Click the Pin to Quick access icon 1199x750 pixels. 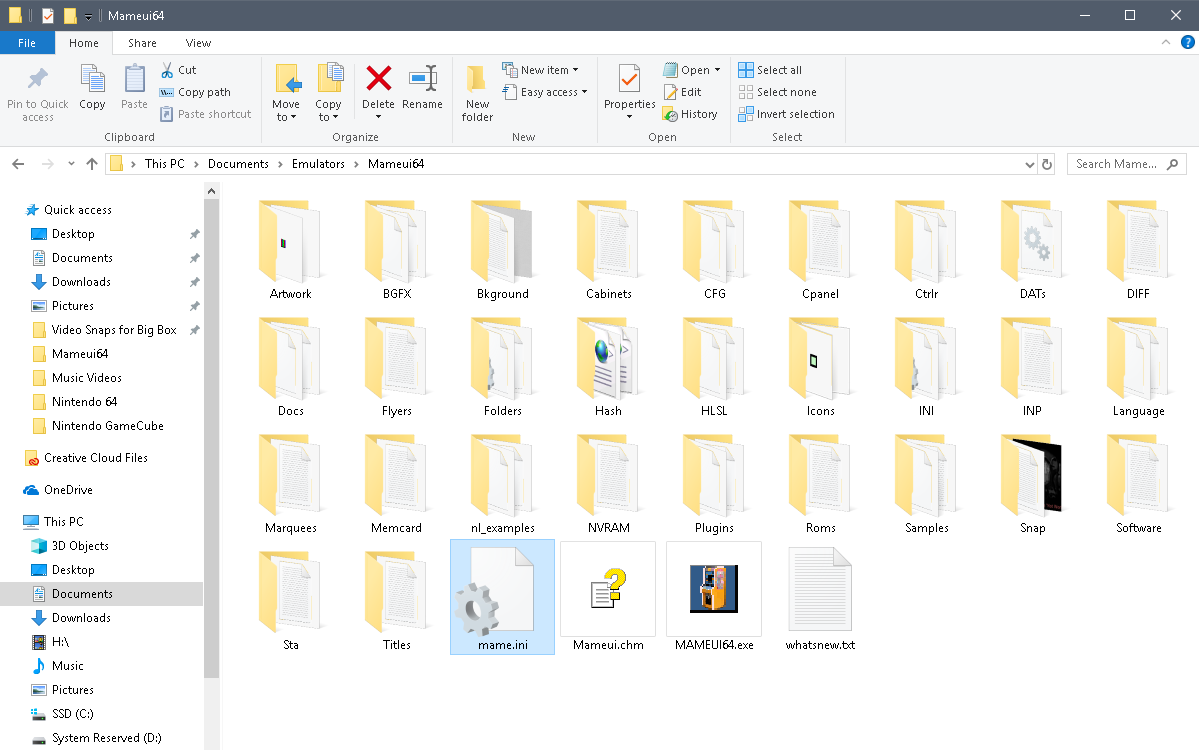pyautogui.click(x=37, y=79)
